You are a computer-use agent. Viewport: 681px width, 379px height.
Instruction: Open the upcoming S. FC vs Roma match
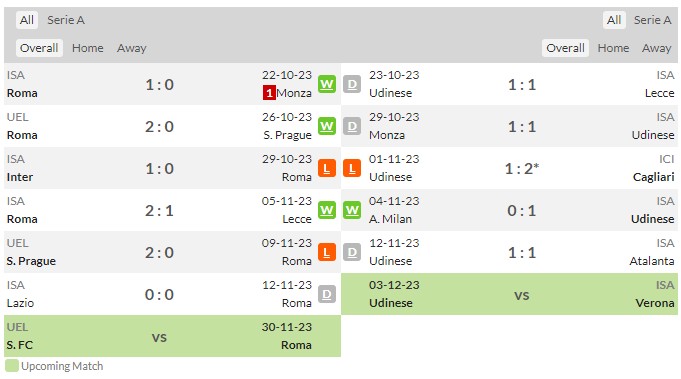tap(172, 336)
